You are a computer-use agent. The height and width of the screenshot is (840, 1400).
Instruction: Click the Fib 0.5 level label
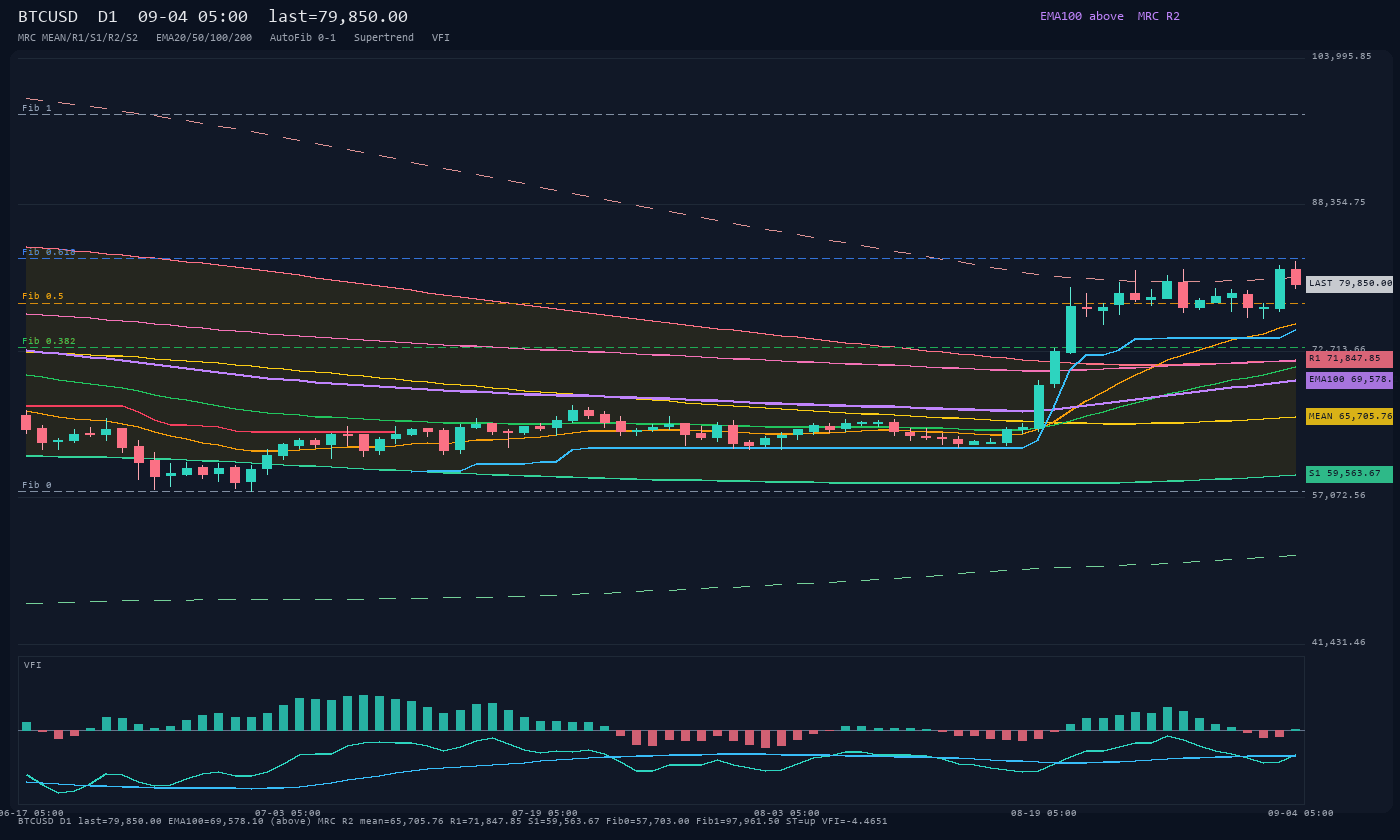(43, 296)
